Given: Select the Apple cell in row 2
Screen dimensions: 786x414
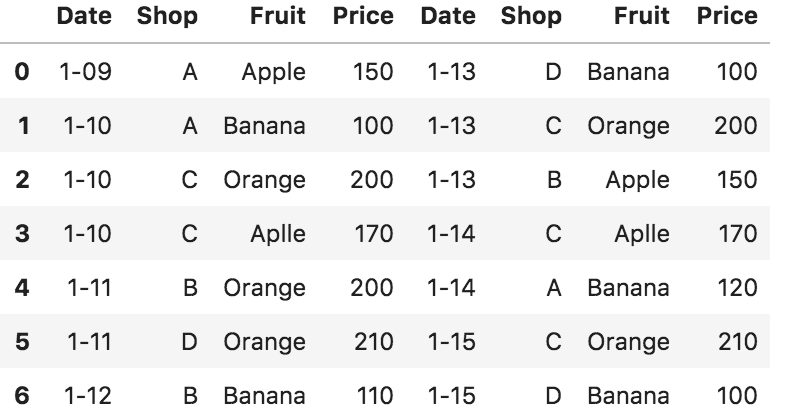Looking at the screenshot, I should tap(638, 179).
